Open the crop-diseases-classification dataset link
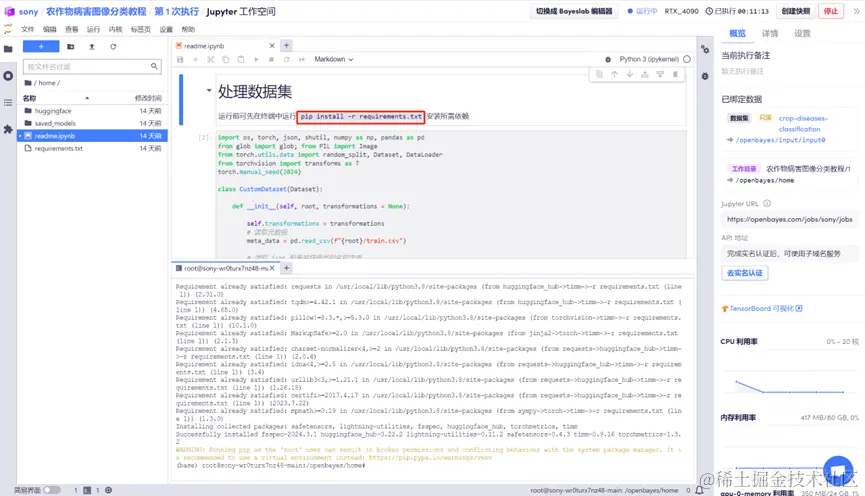The height and width of the screenshot is (496, 865). coord(803,124)
